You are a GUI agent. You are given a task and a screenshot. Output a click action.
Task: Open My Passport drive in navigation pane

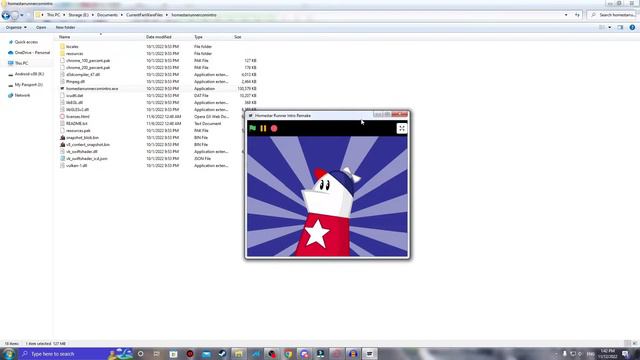pyautogui.click(x=28, y=84)
